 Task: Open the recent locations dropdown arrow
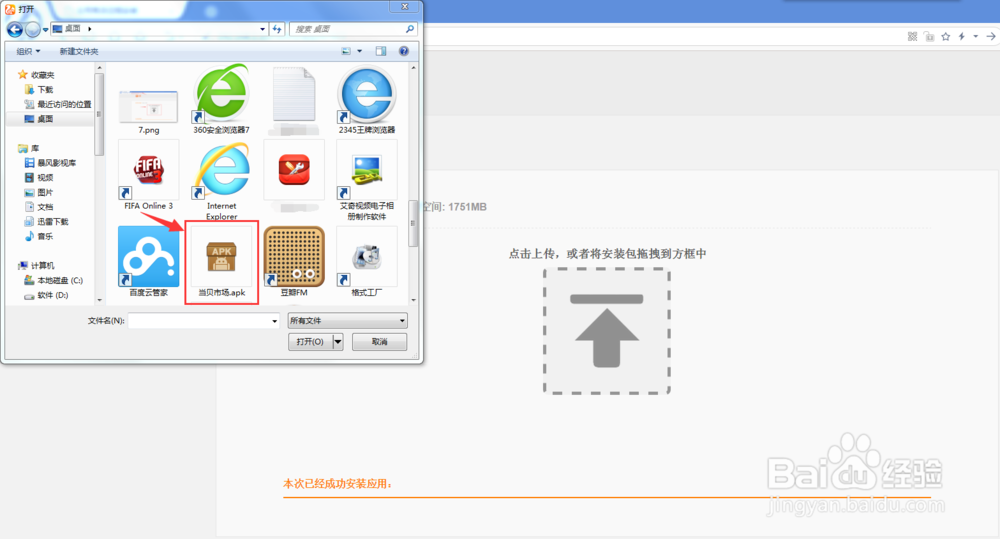(x=45, y=30)
